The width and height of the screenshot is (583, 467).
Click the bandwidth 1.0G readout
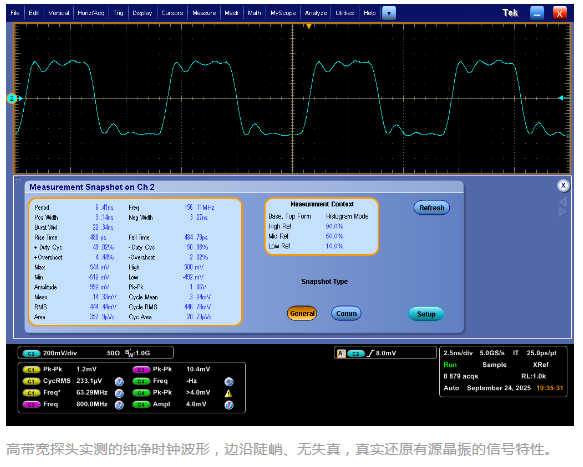coord(138,353)
